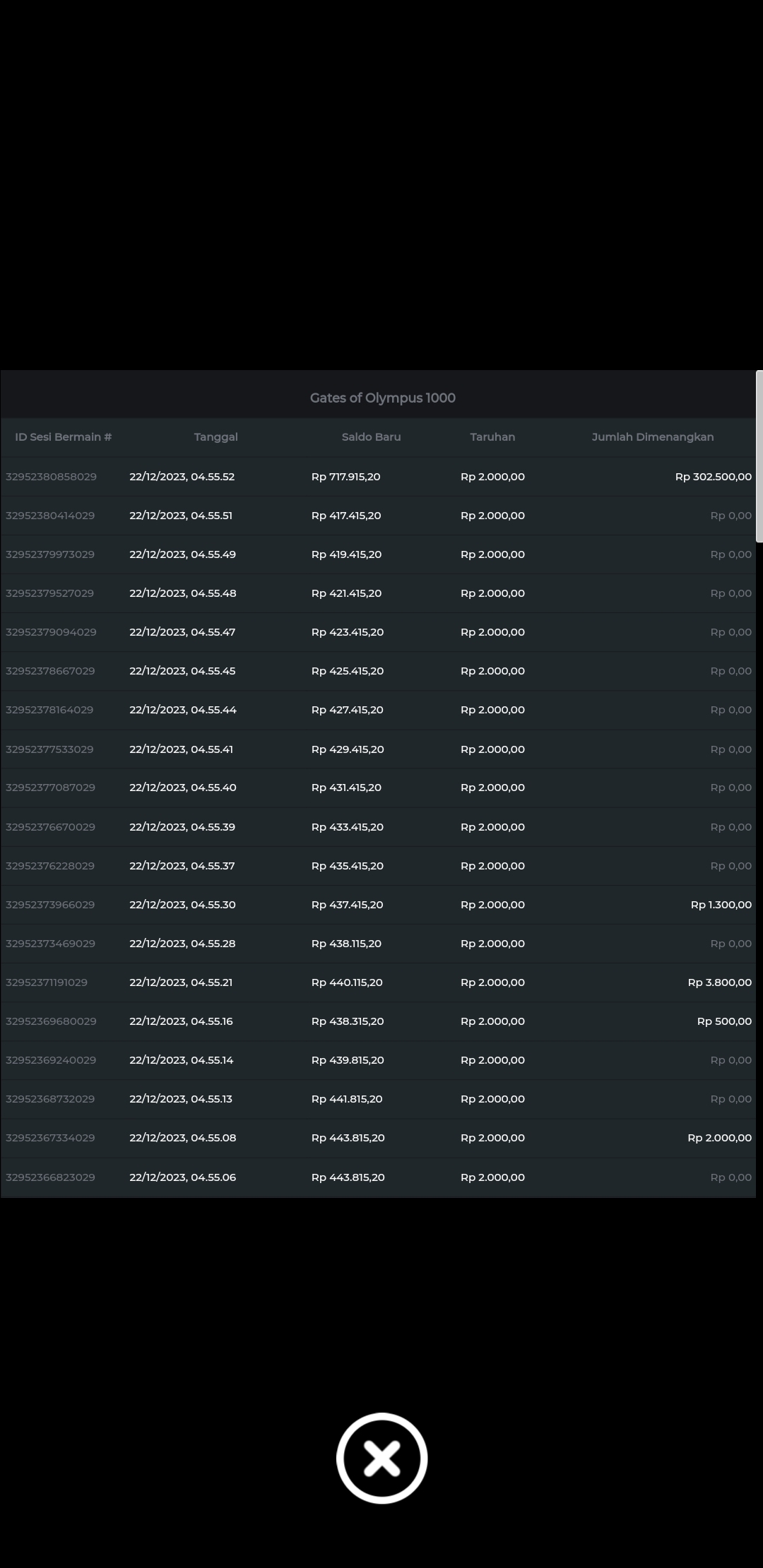Viewport: 763px width, 1568px height.
Task: Sort by ID Sesi Bermain column header
Action: [64, 437]
